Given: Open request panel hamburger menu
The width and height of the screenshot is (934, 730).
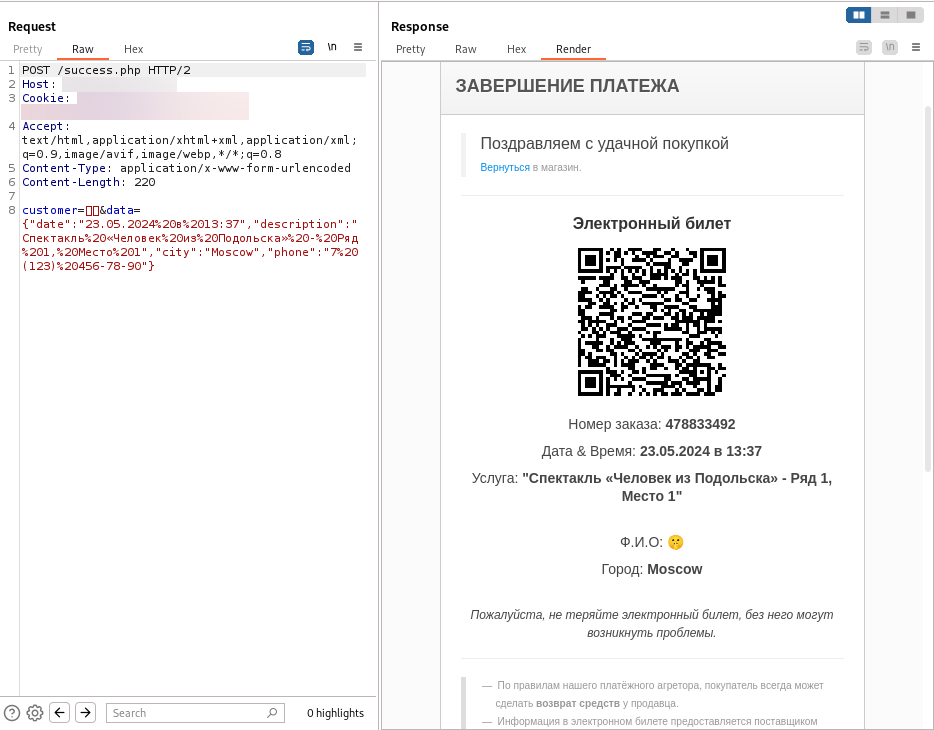Looking at the screenshot, I should [x=358, y=47].
